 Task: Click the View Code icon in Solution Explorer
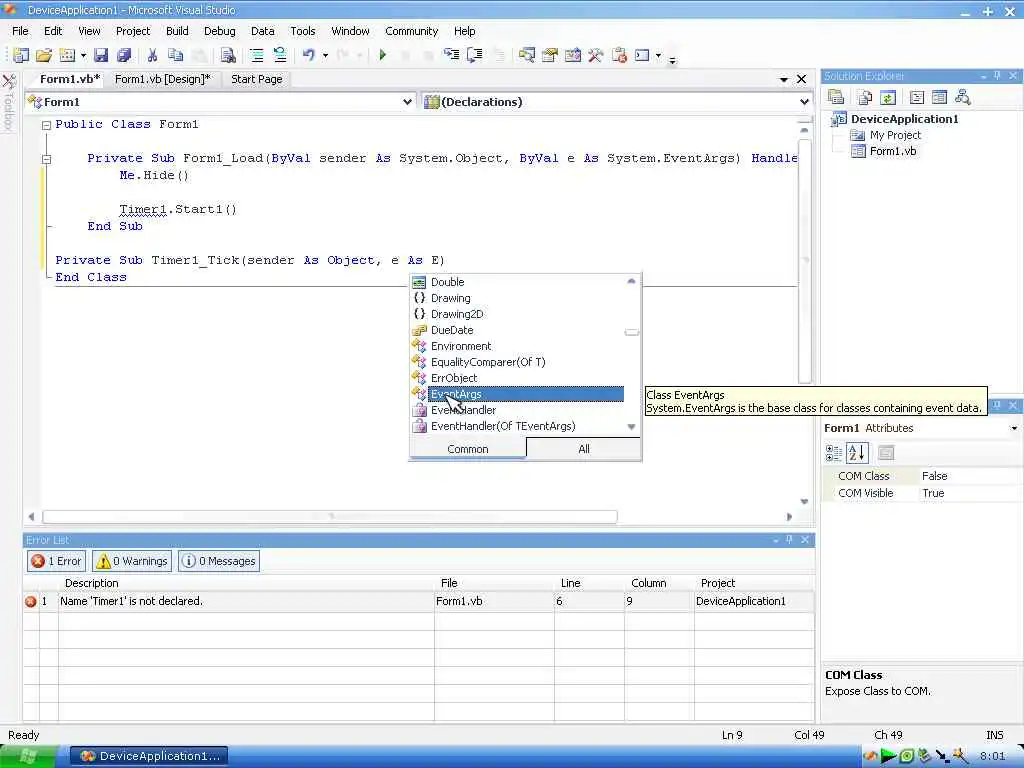coord(917,97)
